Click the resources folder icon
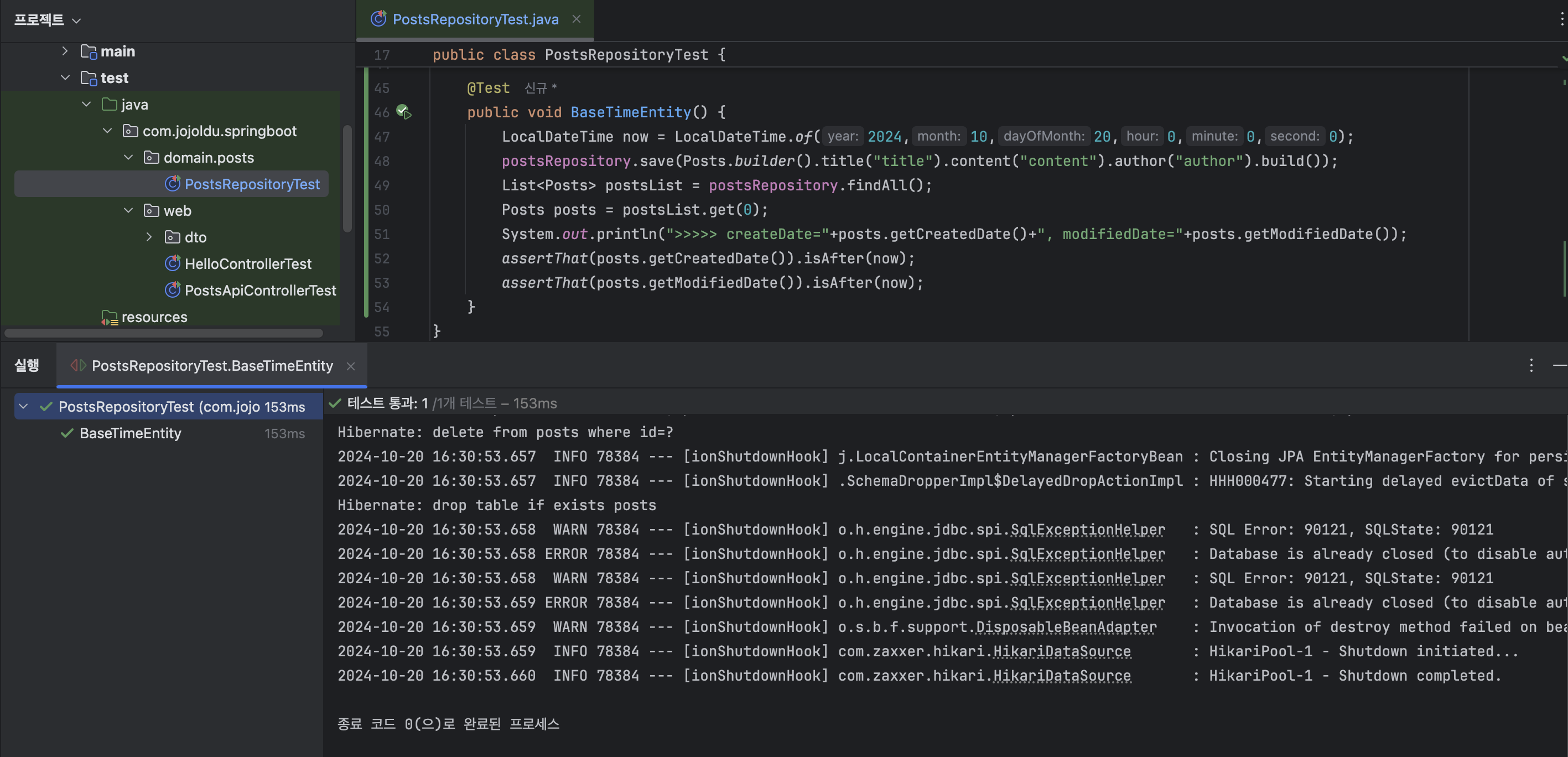Viewport: 1568px width, 757px height. (110, 317)
